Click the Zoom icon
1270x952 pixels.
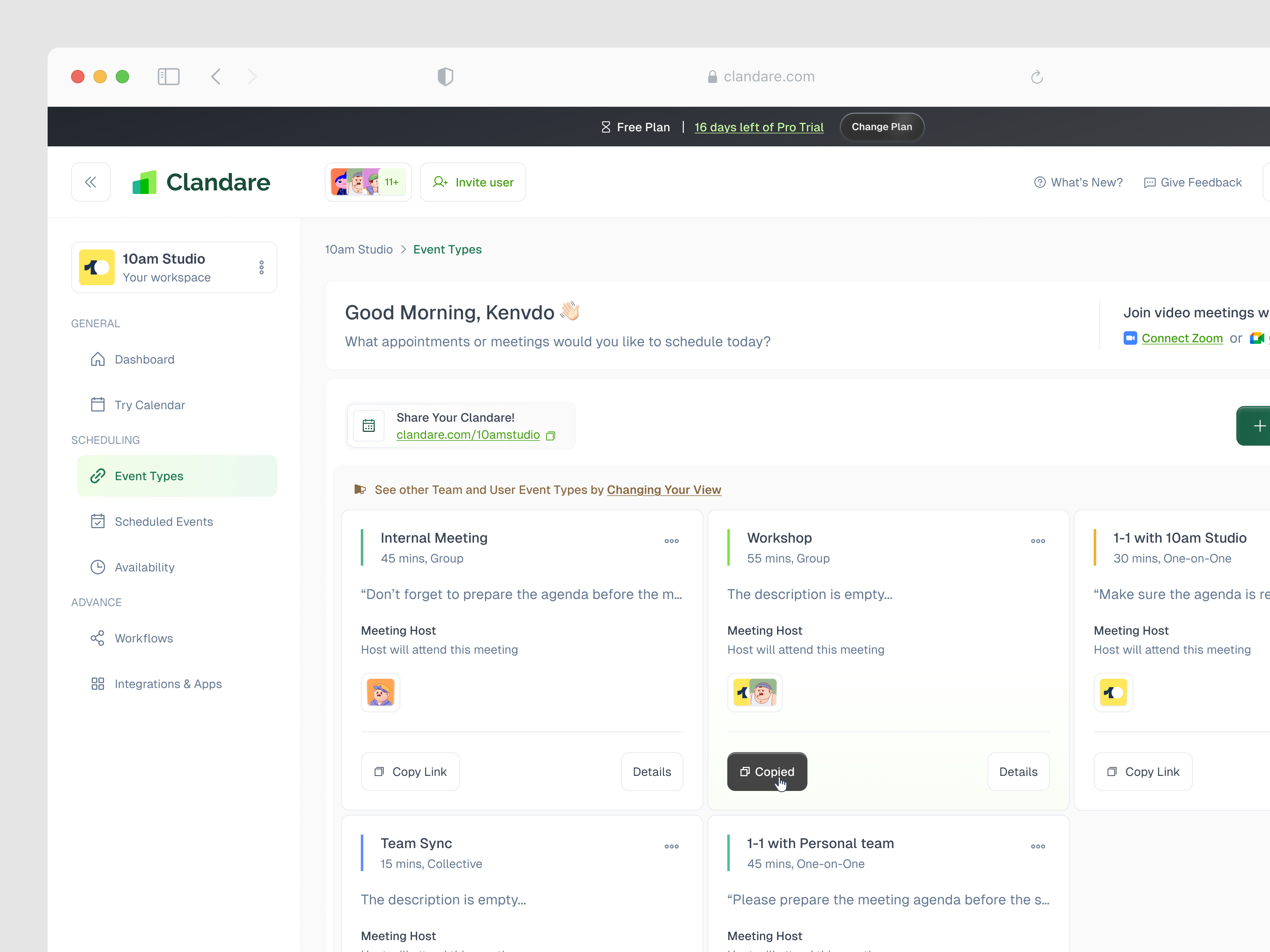tap(1130, 339)
